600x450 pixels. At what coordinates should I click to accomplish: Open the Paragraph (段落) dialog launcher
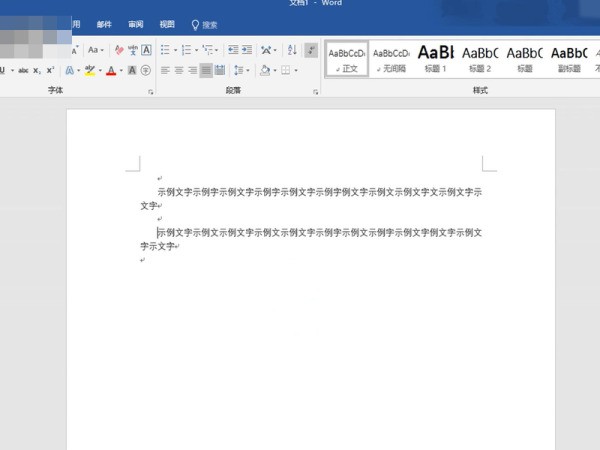click(315, 92)
